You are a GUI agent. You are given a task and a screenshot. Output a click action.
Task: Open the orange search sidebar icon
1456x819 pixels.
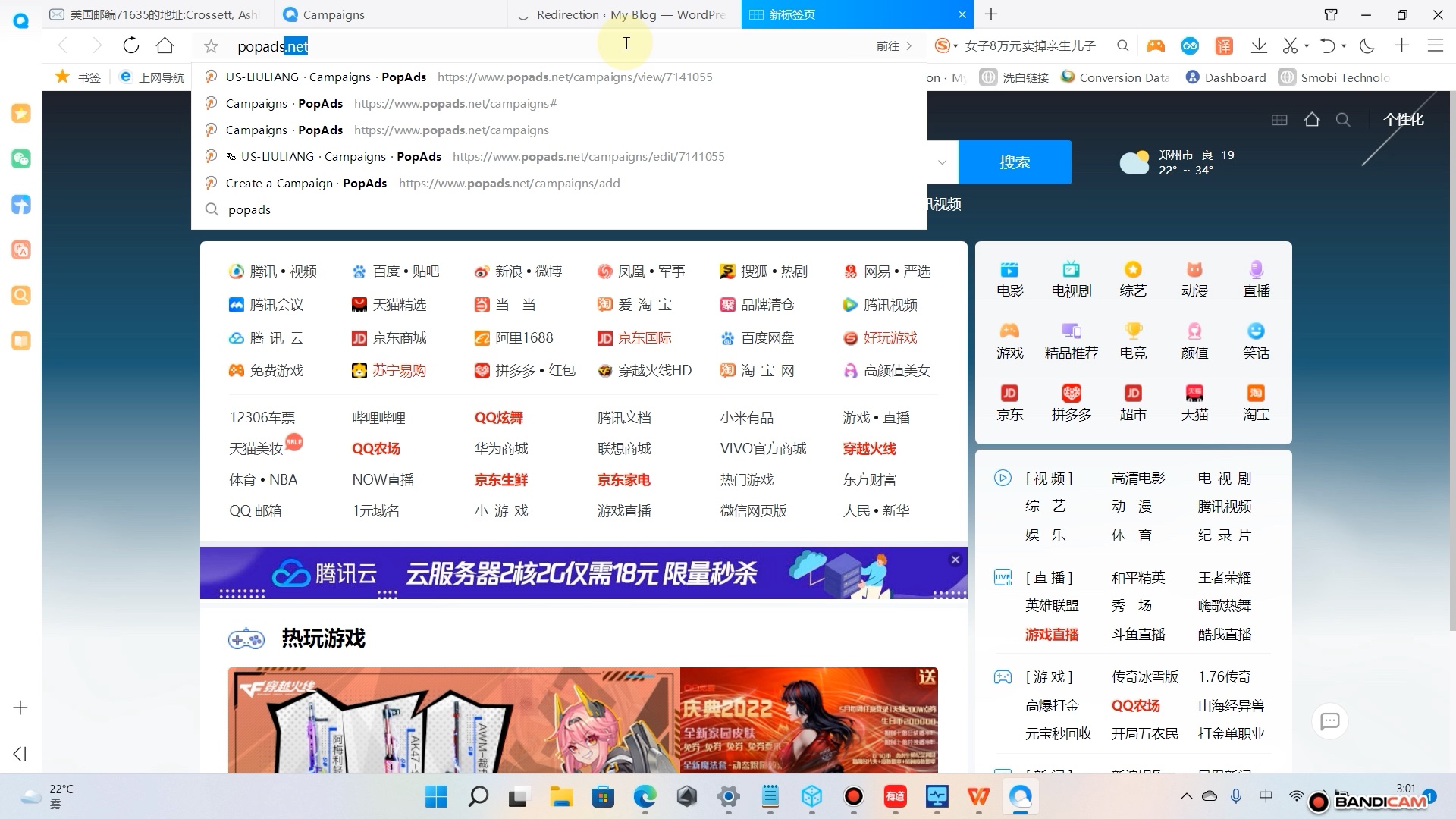[21, 295]
